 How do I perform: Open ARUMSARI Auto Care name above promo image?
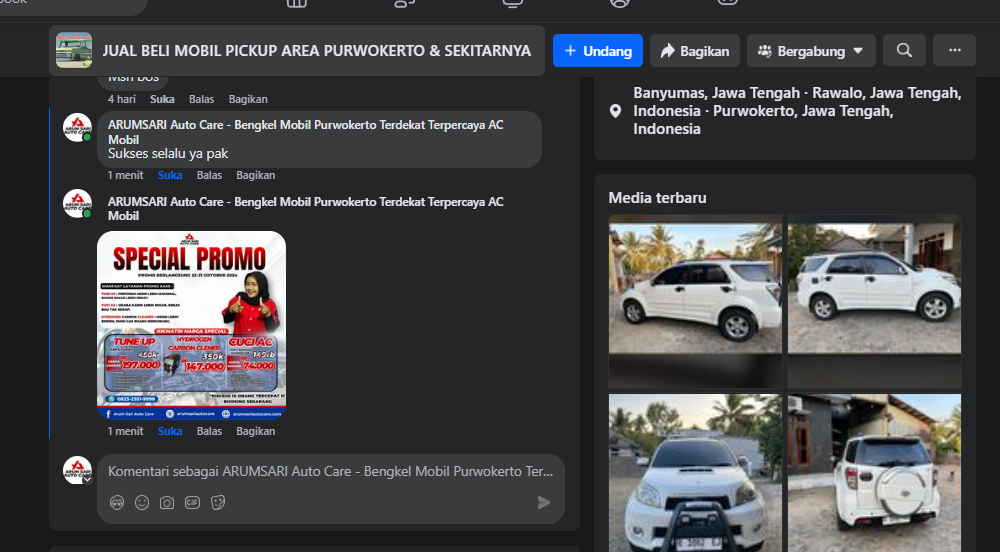[305, 208]
